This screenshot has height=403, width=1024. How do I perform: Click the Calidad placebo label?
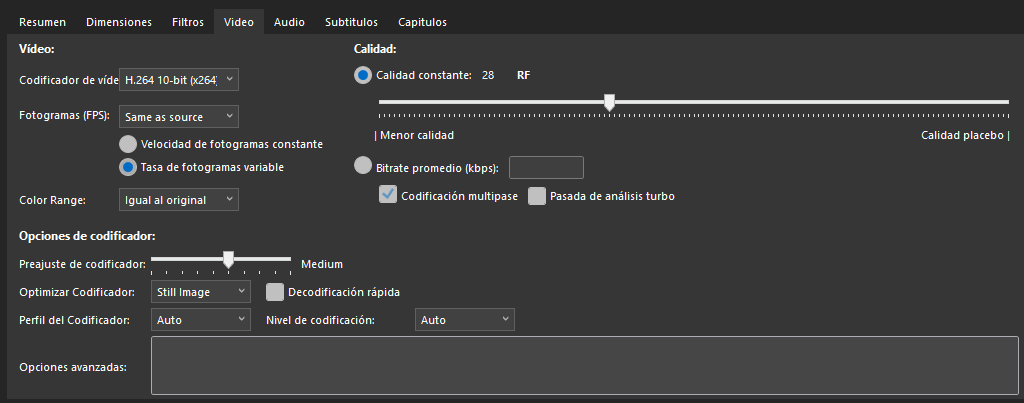click(x=962, y=135)
